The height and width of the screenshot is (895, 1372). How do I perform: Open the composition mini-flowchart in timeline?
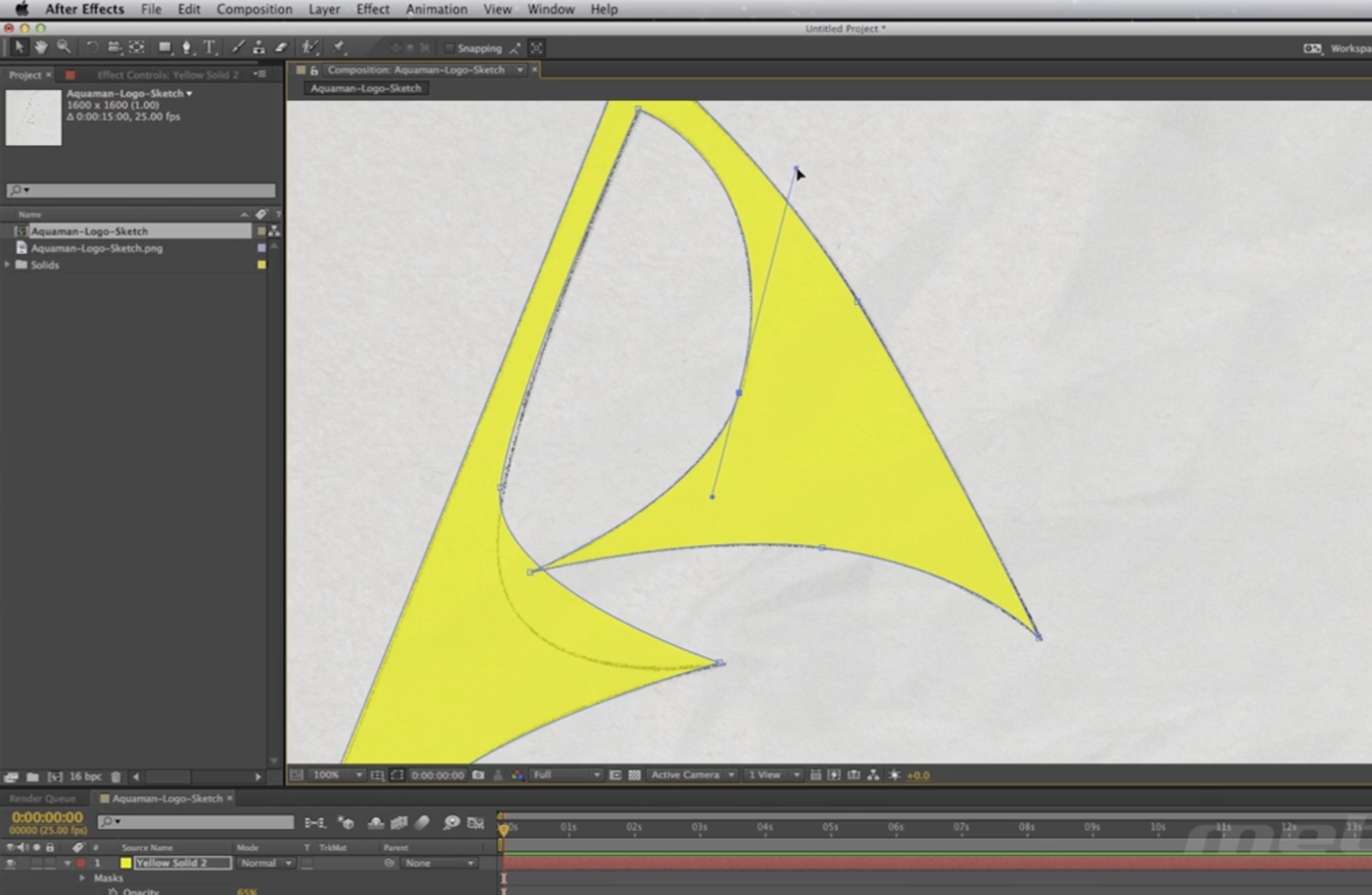315,822
